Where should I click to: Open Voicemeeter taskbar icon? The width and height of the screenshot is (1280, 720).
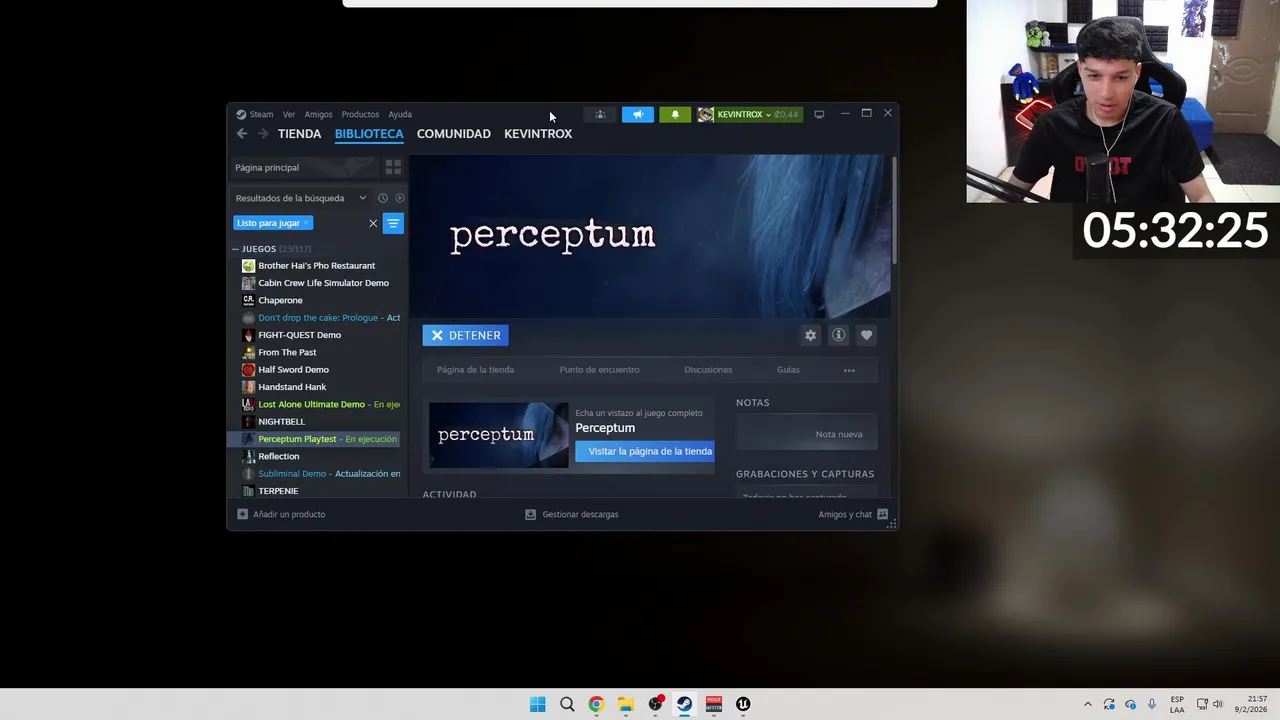click(714, 704)
